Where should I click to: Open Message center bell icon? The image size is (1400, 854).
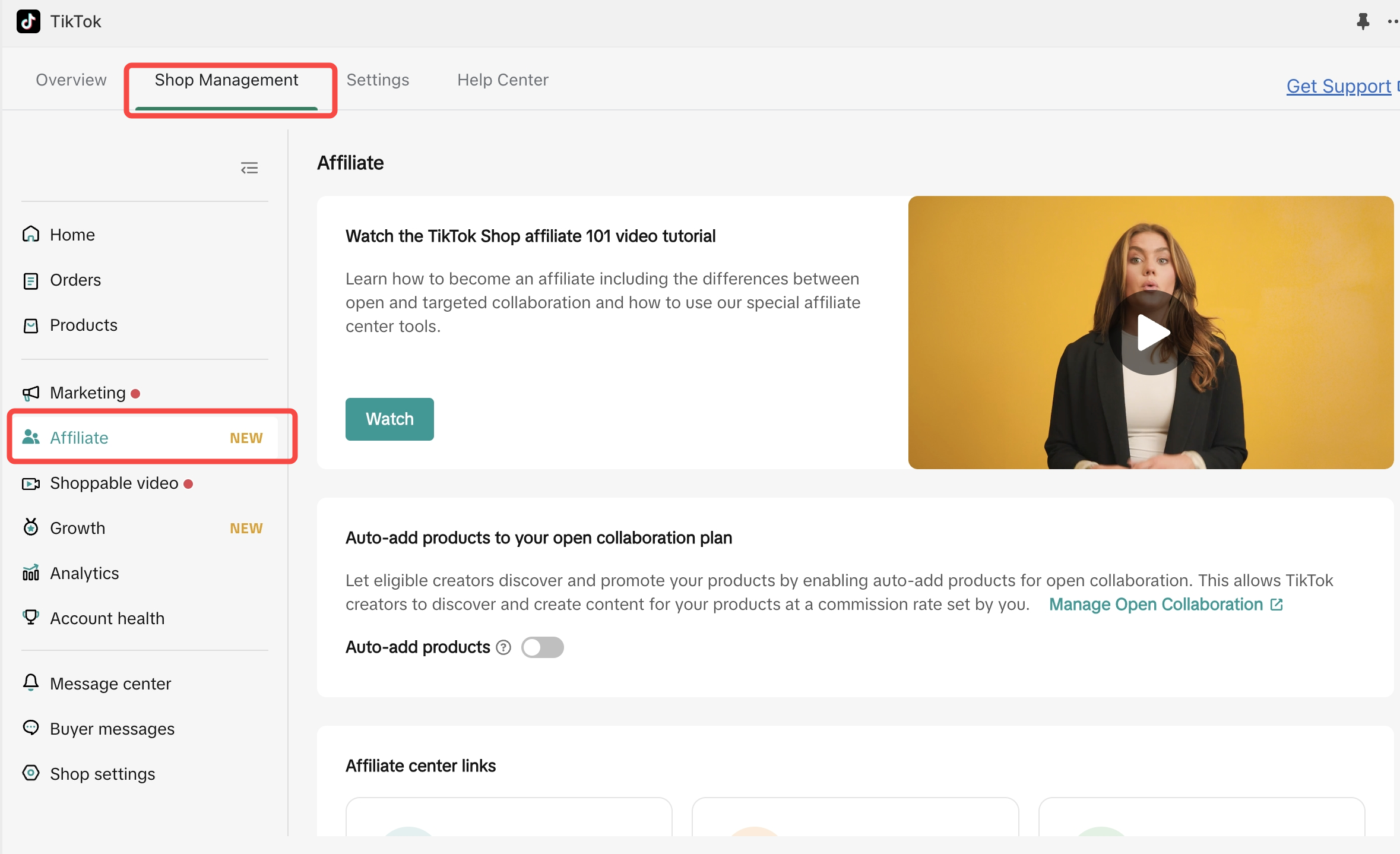click(31, 683)
